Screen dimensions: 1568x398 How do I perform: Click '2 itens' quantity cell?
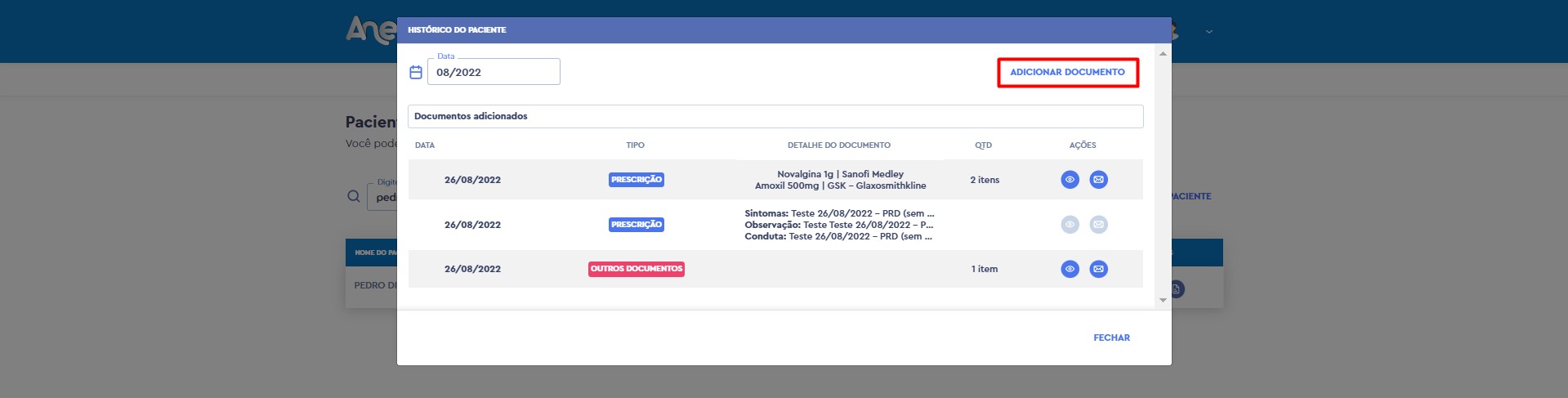click(985, 180)
